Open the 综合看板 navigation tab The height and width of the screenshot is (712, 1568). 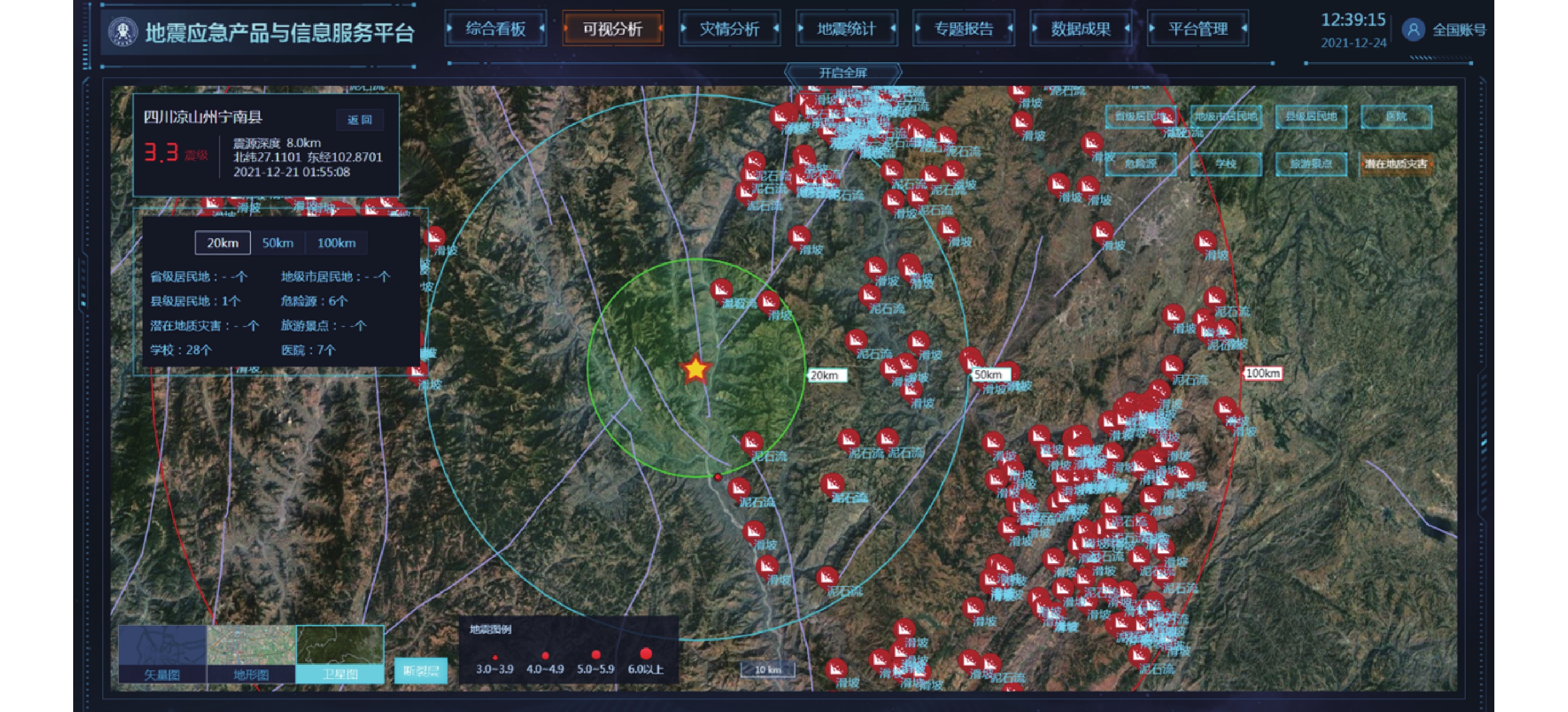[495, 28]
